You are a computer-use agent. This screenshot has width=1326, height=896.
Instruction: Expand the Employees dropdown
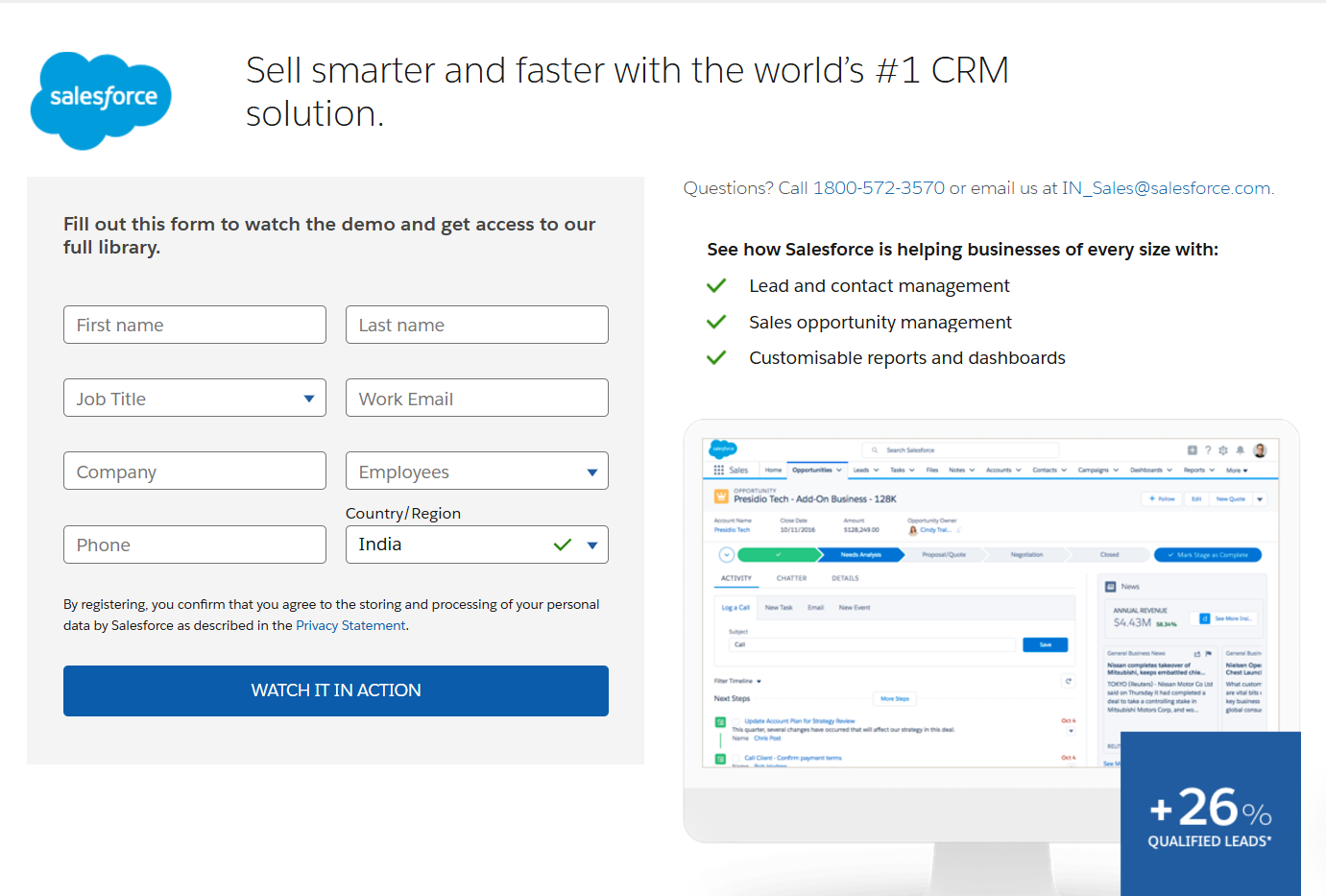pos(477,471)
